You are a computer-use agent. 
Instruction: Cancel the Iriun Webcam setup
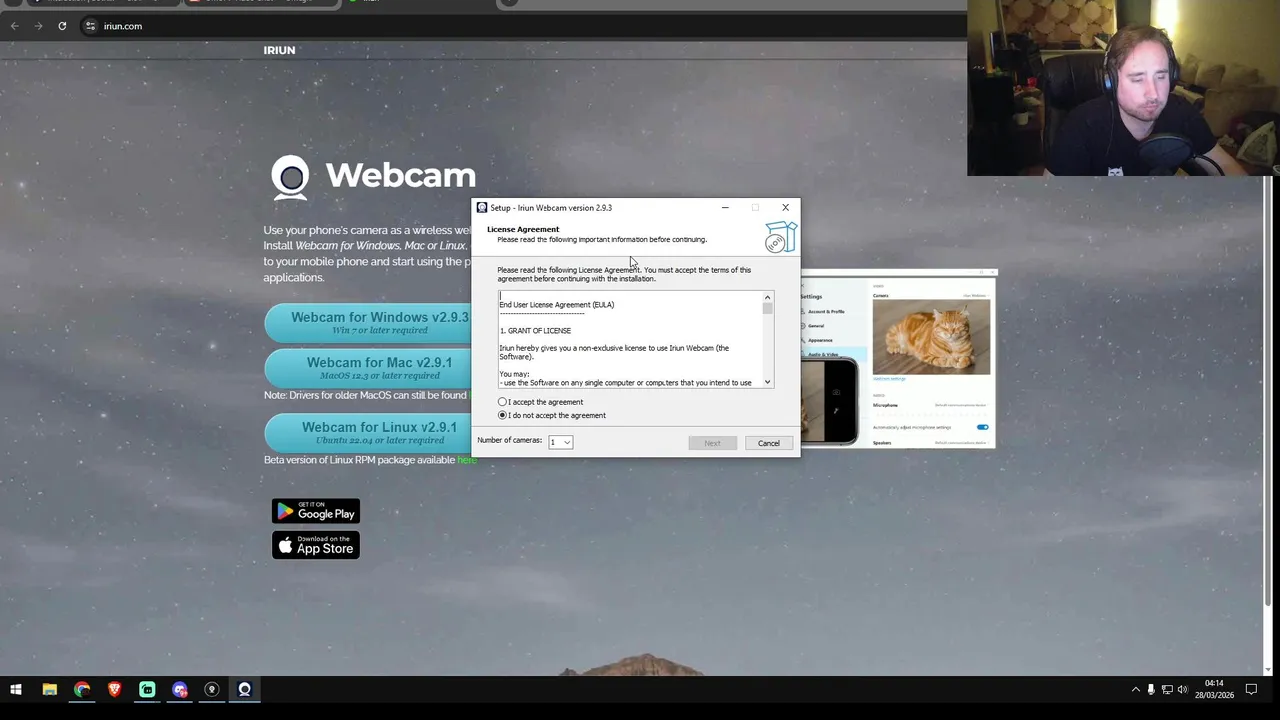(768, 443)
